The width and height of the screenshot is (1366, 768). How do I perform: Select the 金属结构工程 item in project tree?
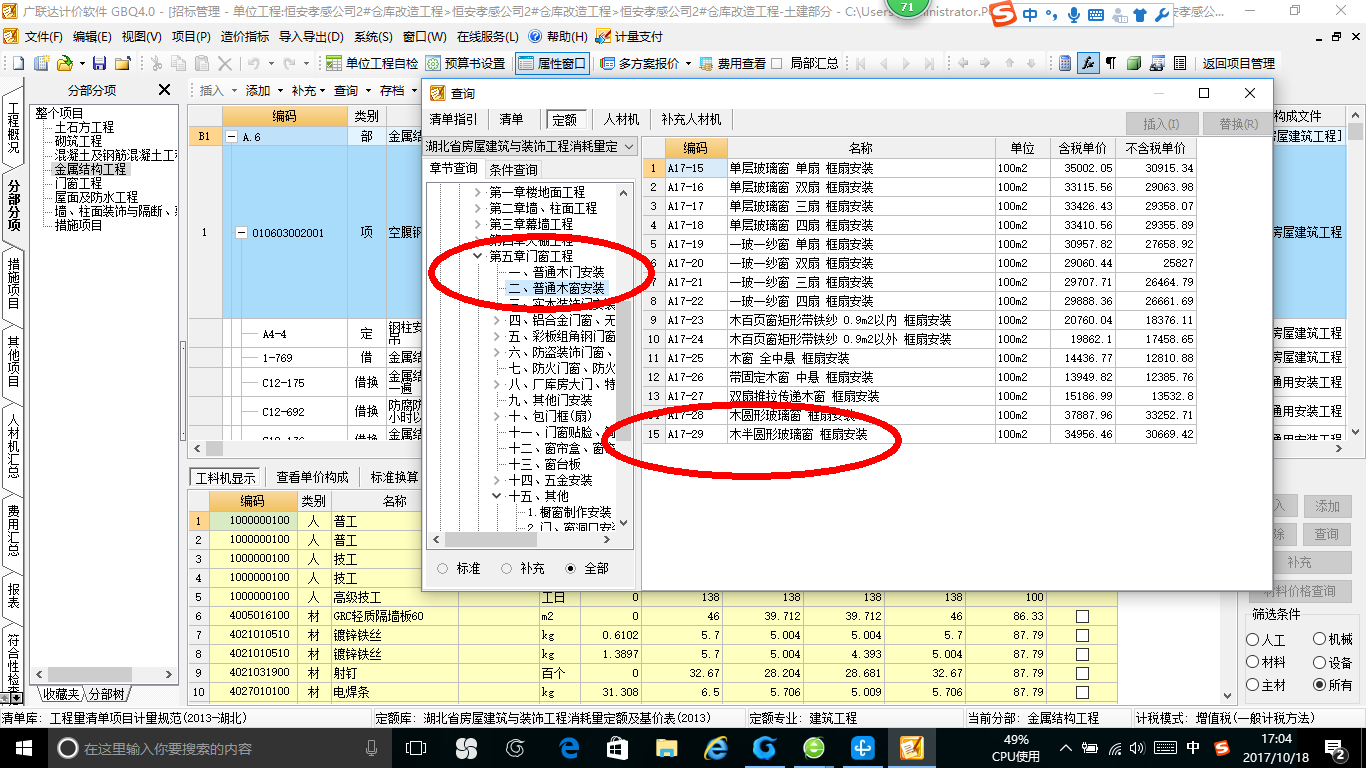point(90,169)
